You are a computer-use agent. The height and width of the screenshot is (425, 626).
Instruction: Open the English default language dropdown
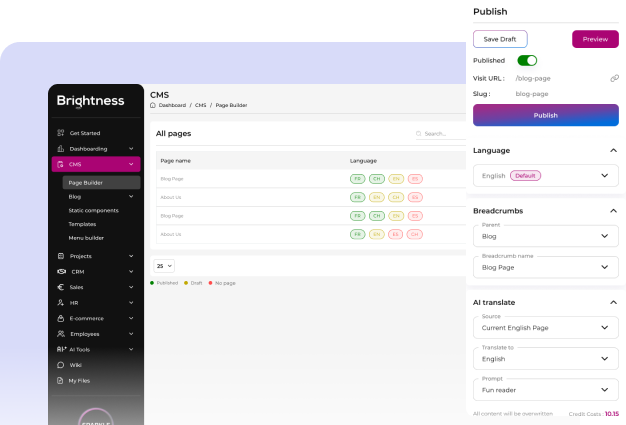pyautogui.click(x=545, y=175)
